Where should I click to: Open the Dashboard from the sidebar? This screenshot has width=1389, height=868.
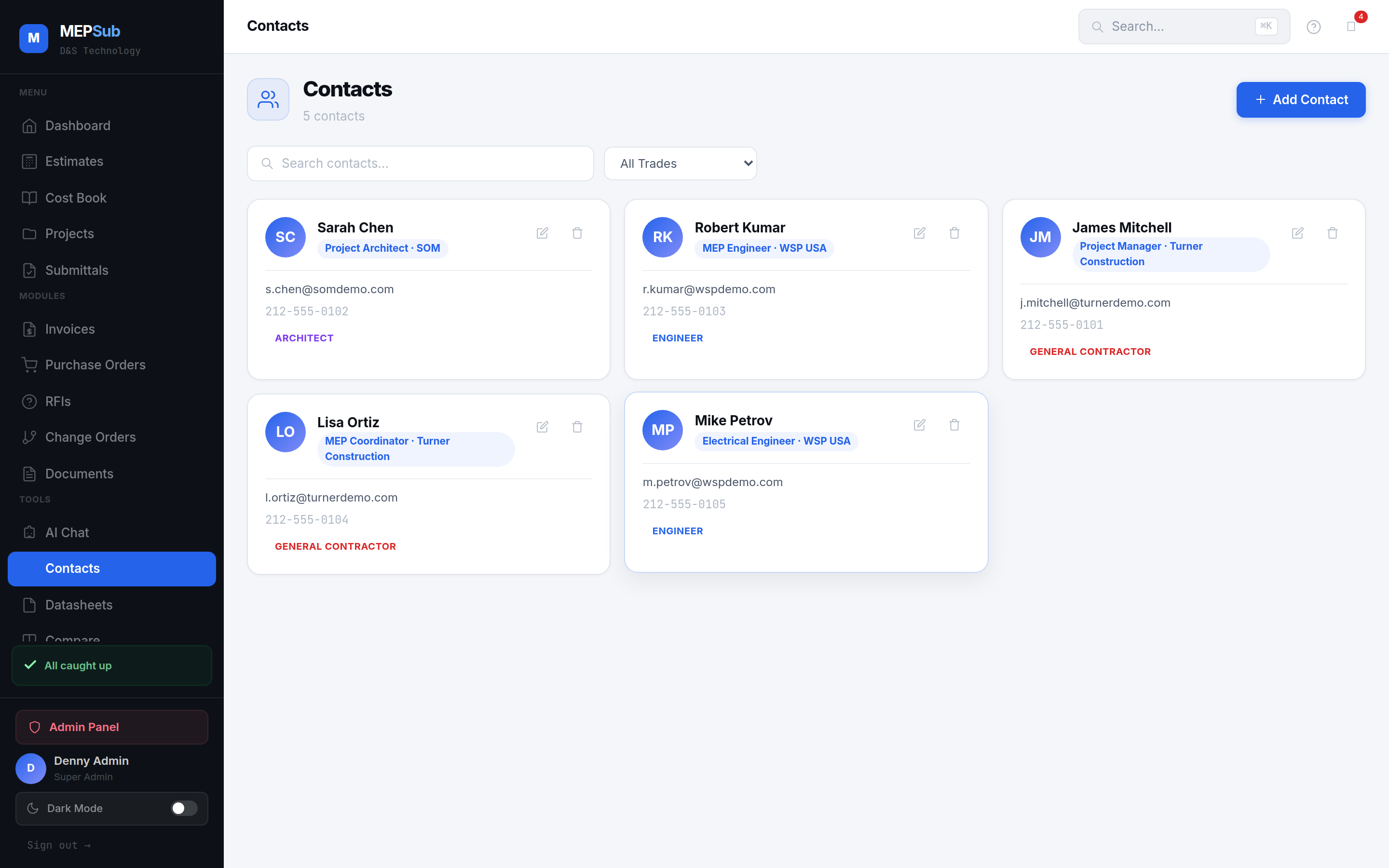click(x=78, y=125)
